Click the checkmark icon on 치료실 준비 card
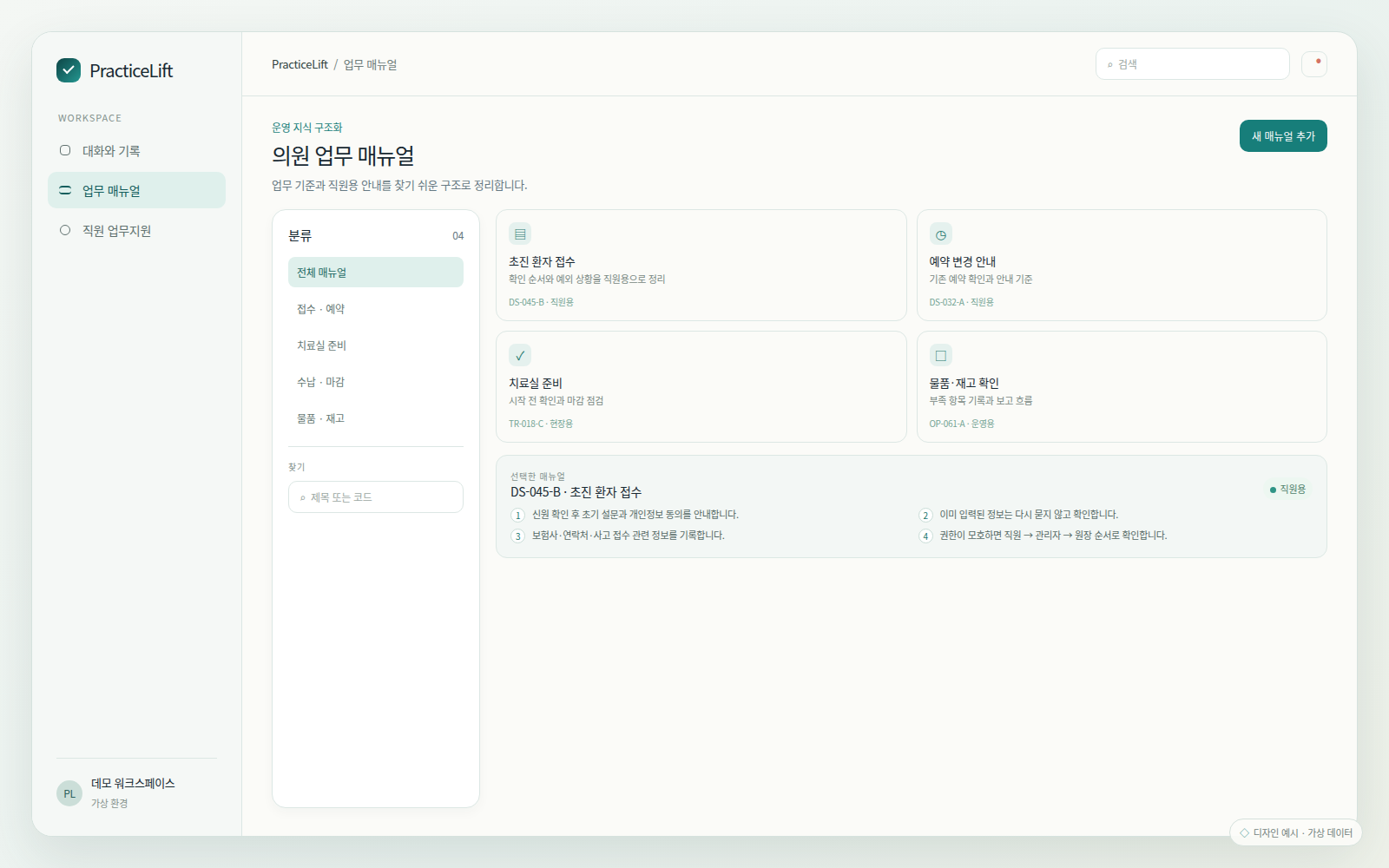The image size is (1389, 868). click(x=520, y=355)
